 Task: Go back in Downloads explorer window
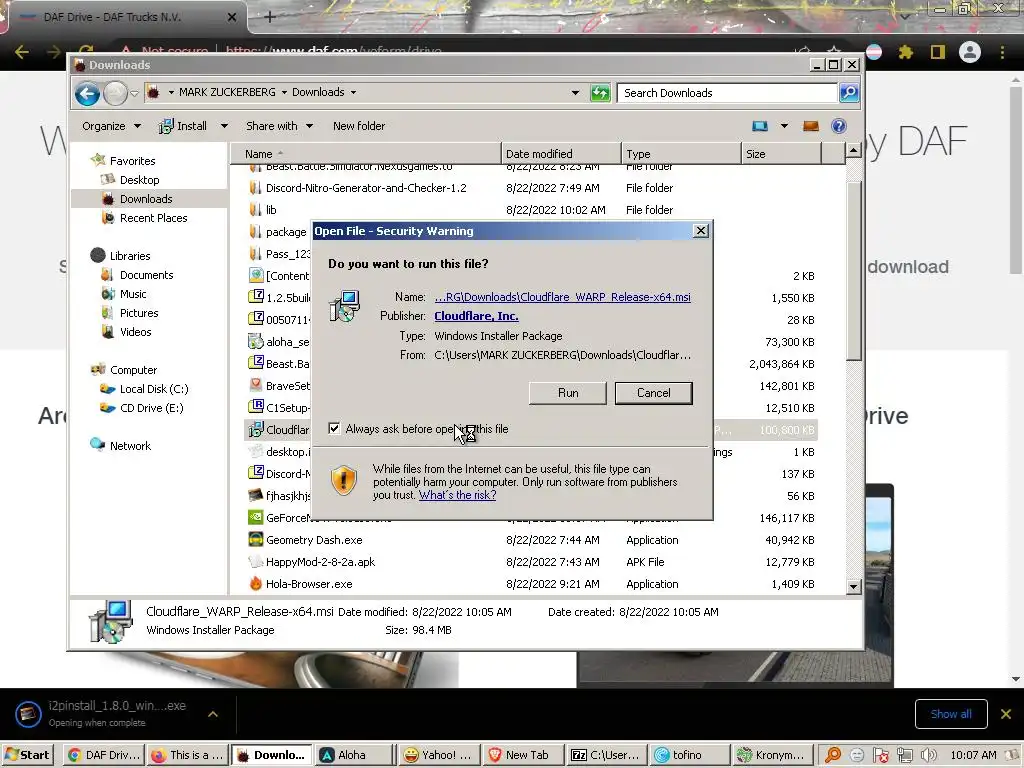point(87,93)
